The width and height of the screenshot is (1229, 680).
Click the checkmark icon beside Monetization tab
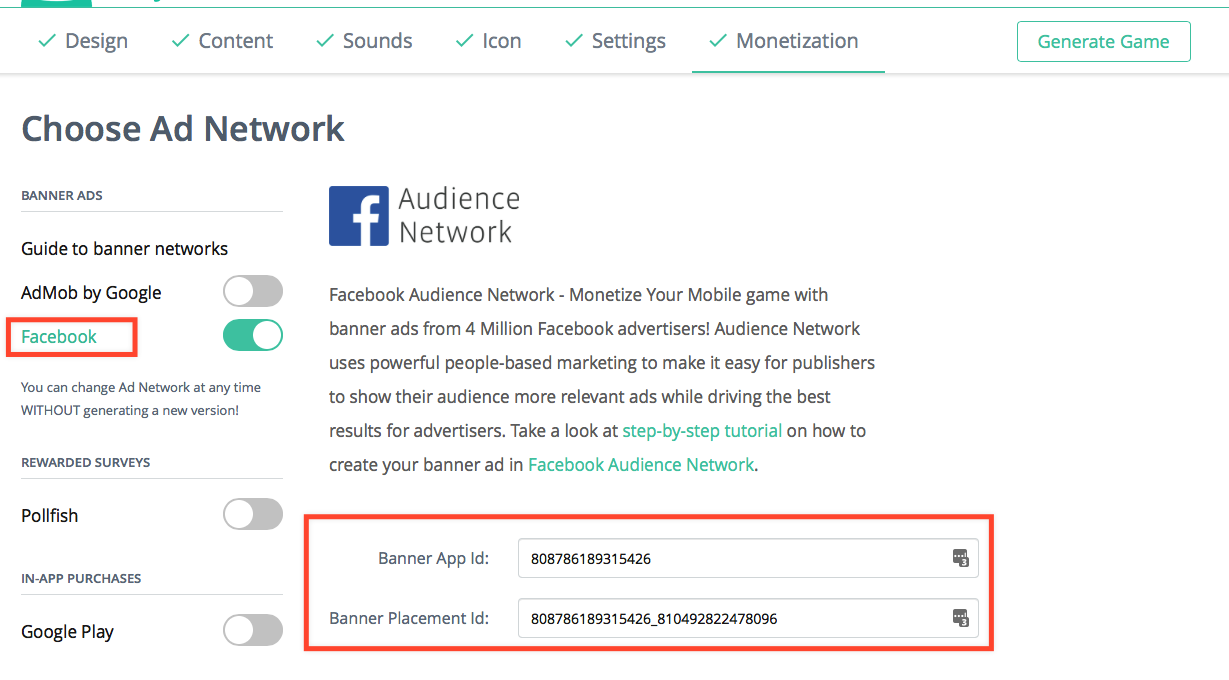tap(717, 41)
